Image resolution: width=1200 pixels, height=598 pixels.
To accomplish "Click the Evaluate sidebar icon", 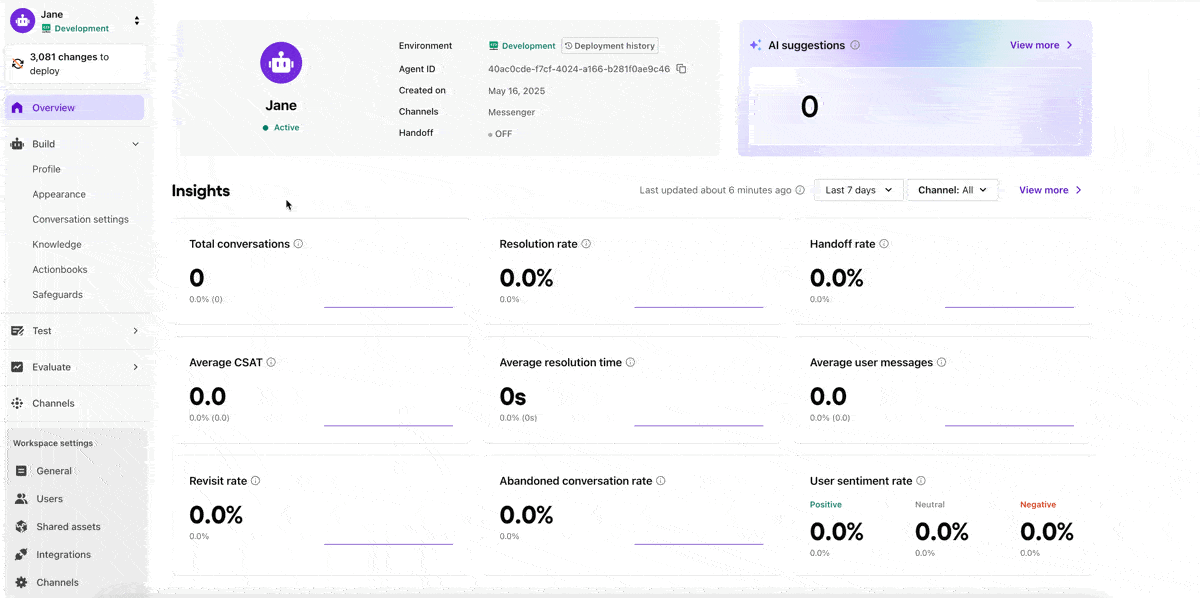I will [x=18, y=366].
